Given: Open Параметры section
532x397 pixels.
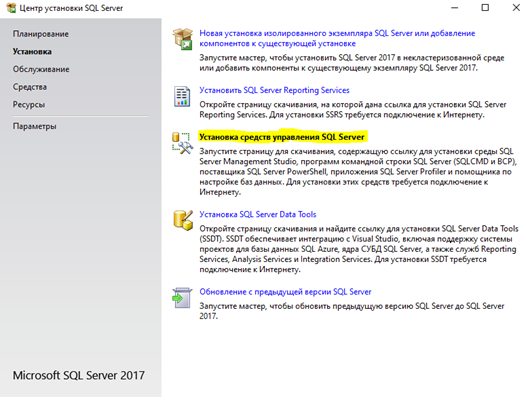Looking at the screenshot, I should pyautogui.click(x=35, y=126).
